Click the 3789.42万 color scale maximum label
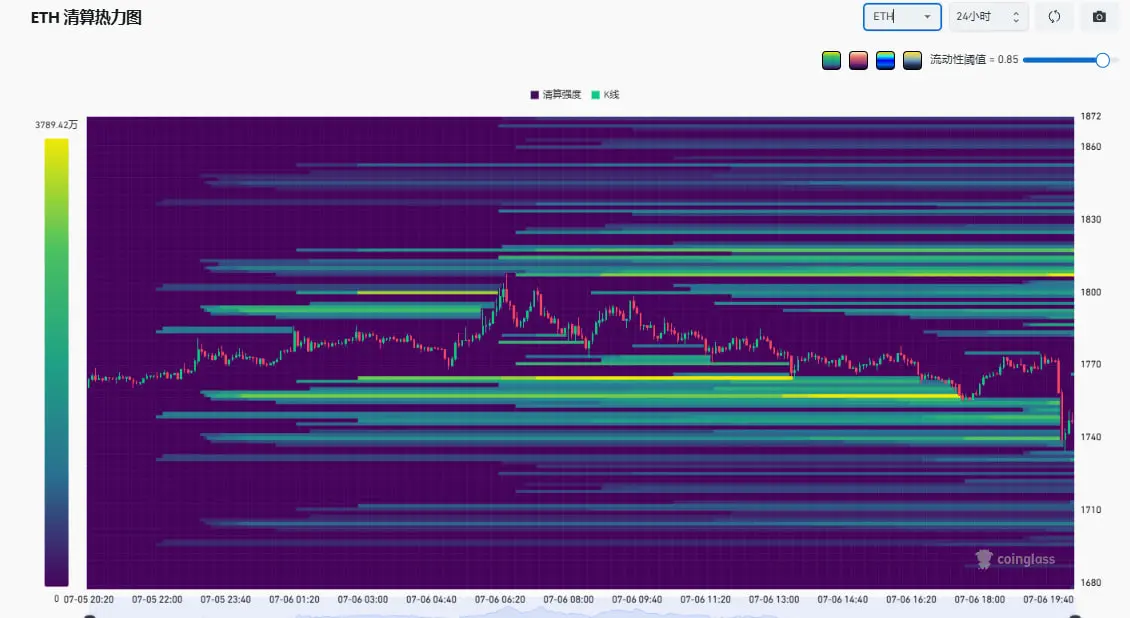The height and width of the screenshot is (618, 1130). coord(56,125)
